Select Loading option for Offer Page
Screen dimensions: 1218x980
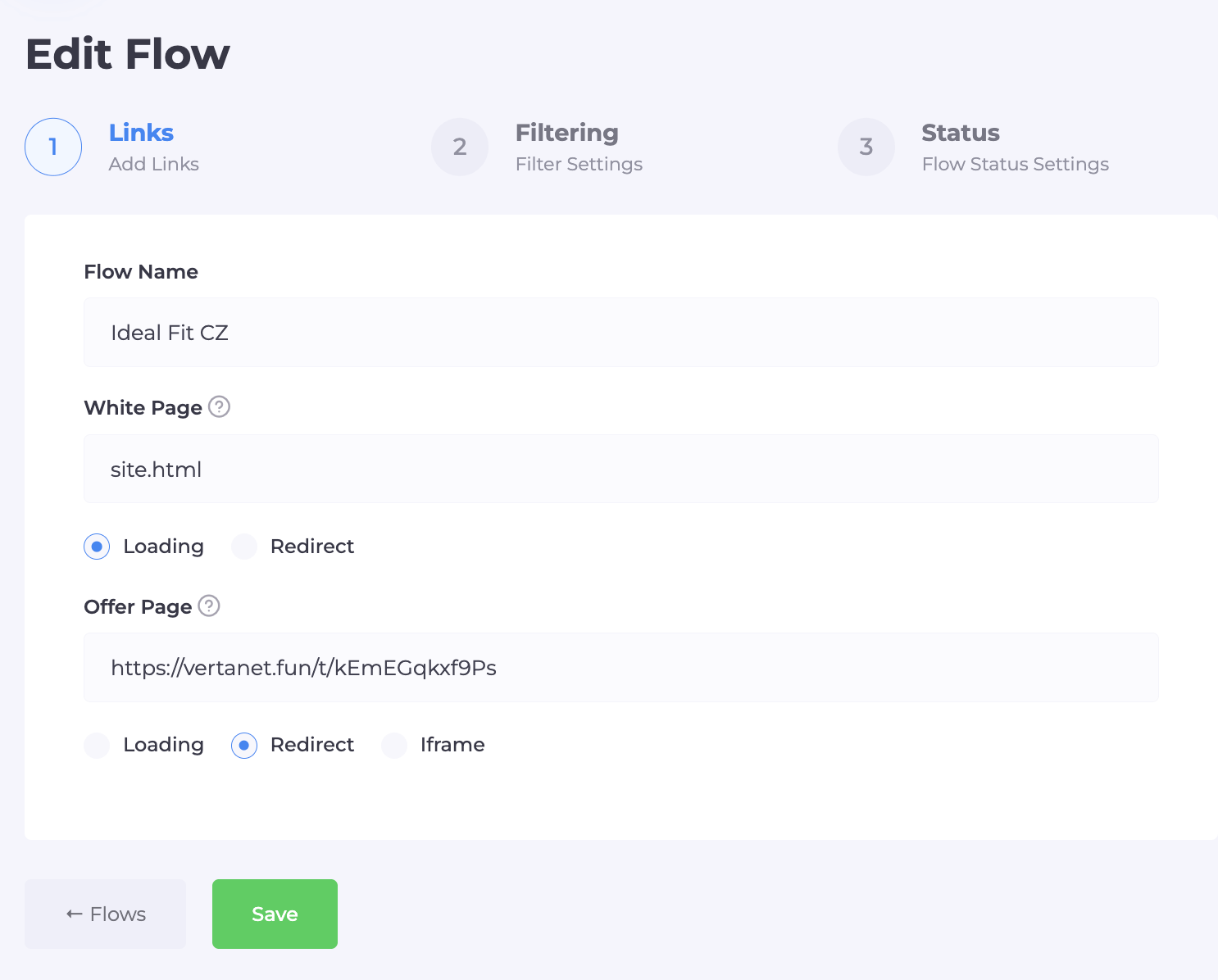tap(97, 745)
